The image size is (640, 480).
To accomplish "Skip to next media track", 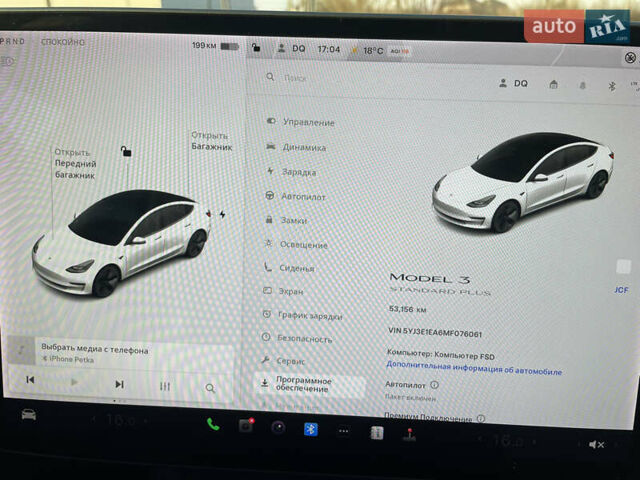I will (x=119, y=384).
